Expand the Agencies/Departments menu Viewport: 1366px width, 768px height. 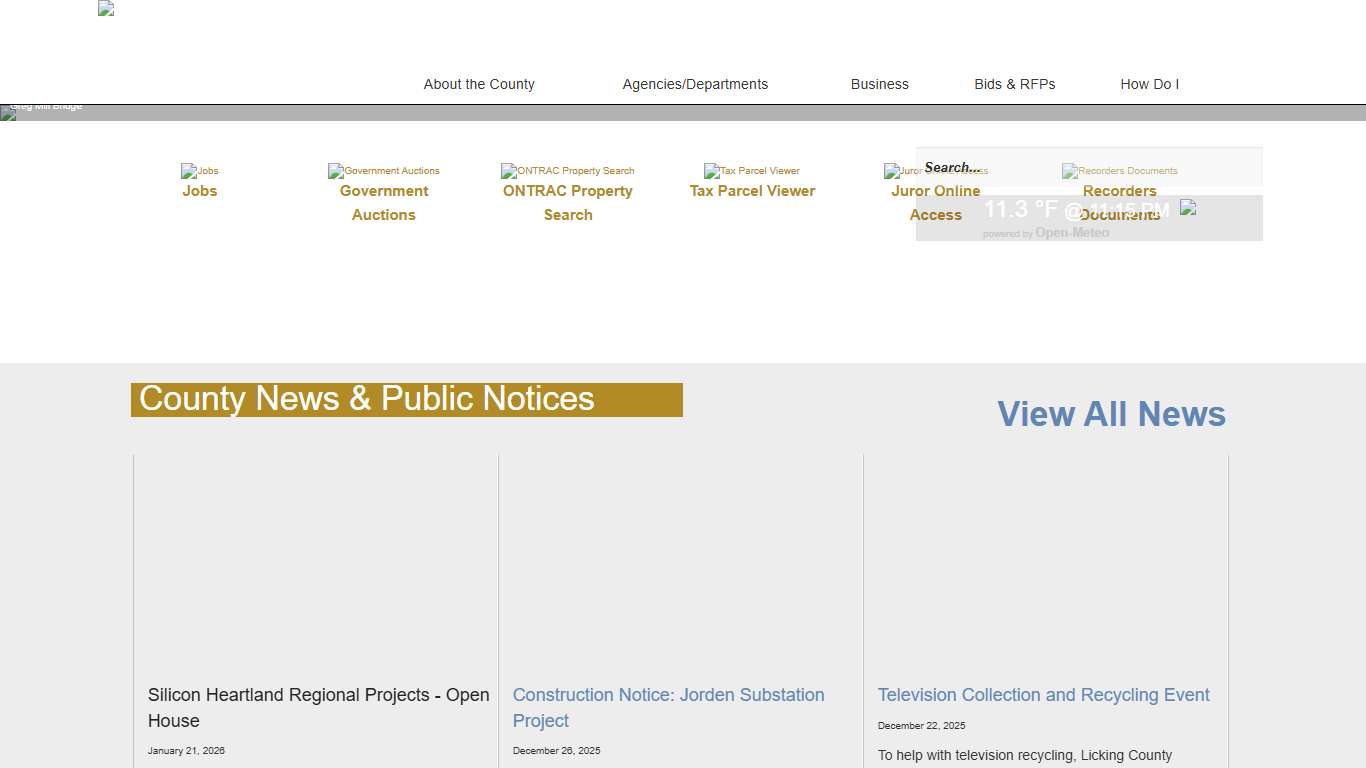click(x=695, y=84)
